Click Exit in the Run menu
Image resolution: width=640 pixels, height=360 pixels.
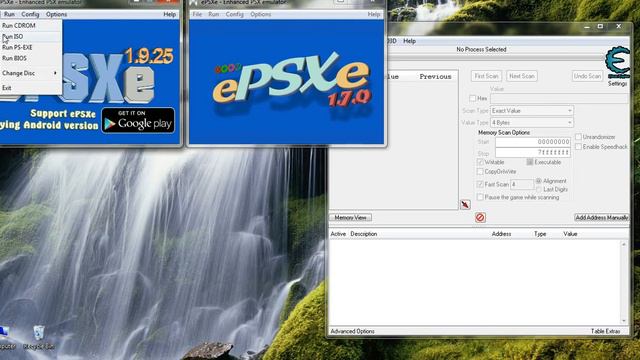click(x=7, y=88)
